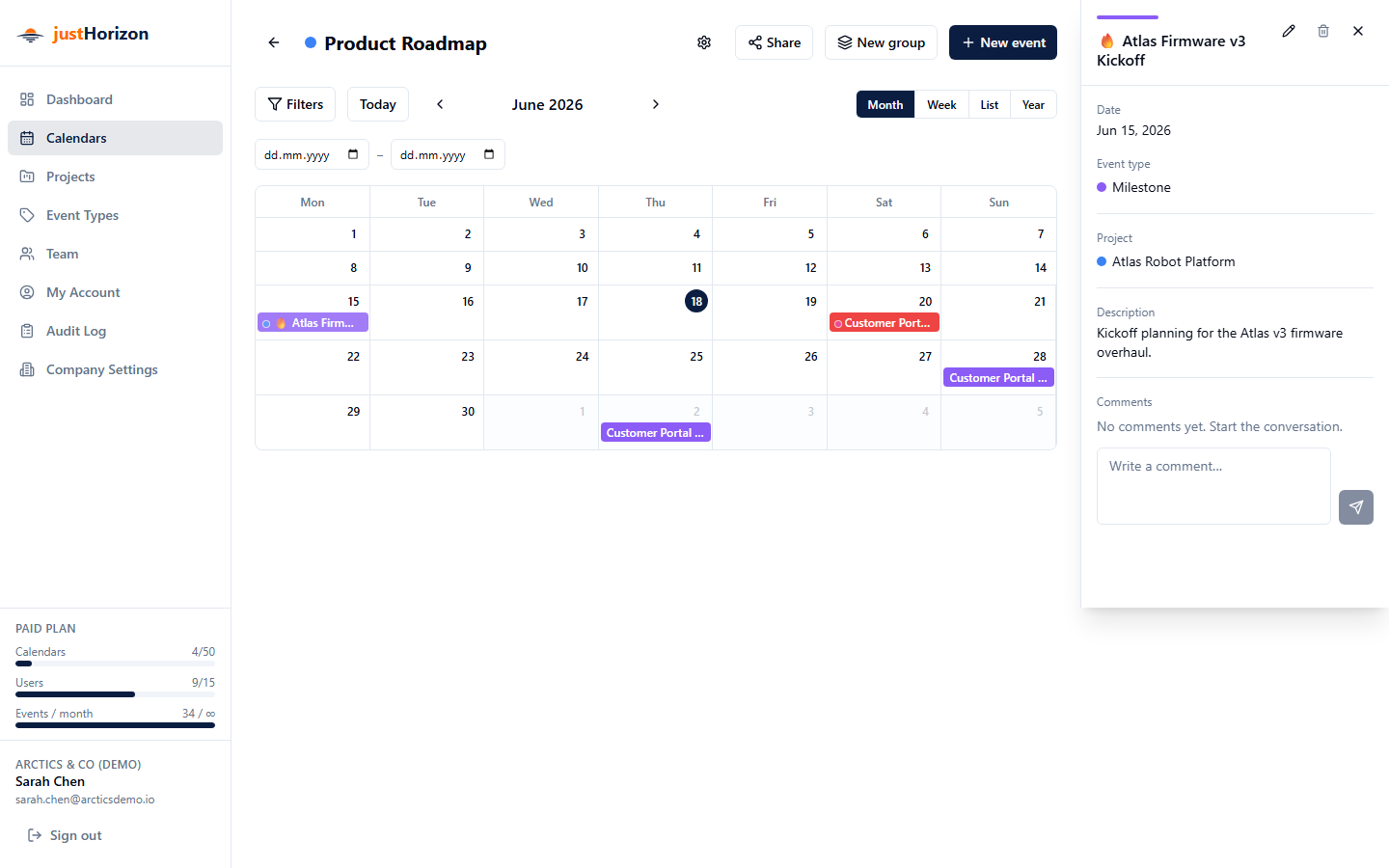Click the flame icon on event title
This screenshot has width=1389, height=868.
(1106, 41)
